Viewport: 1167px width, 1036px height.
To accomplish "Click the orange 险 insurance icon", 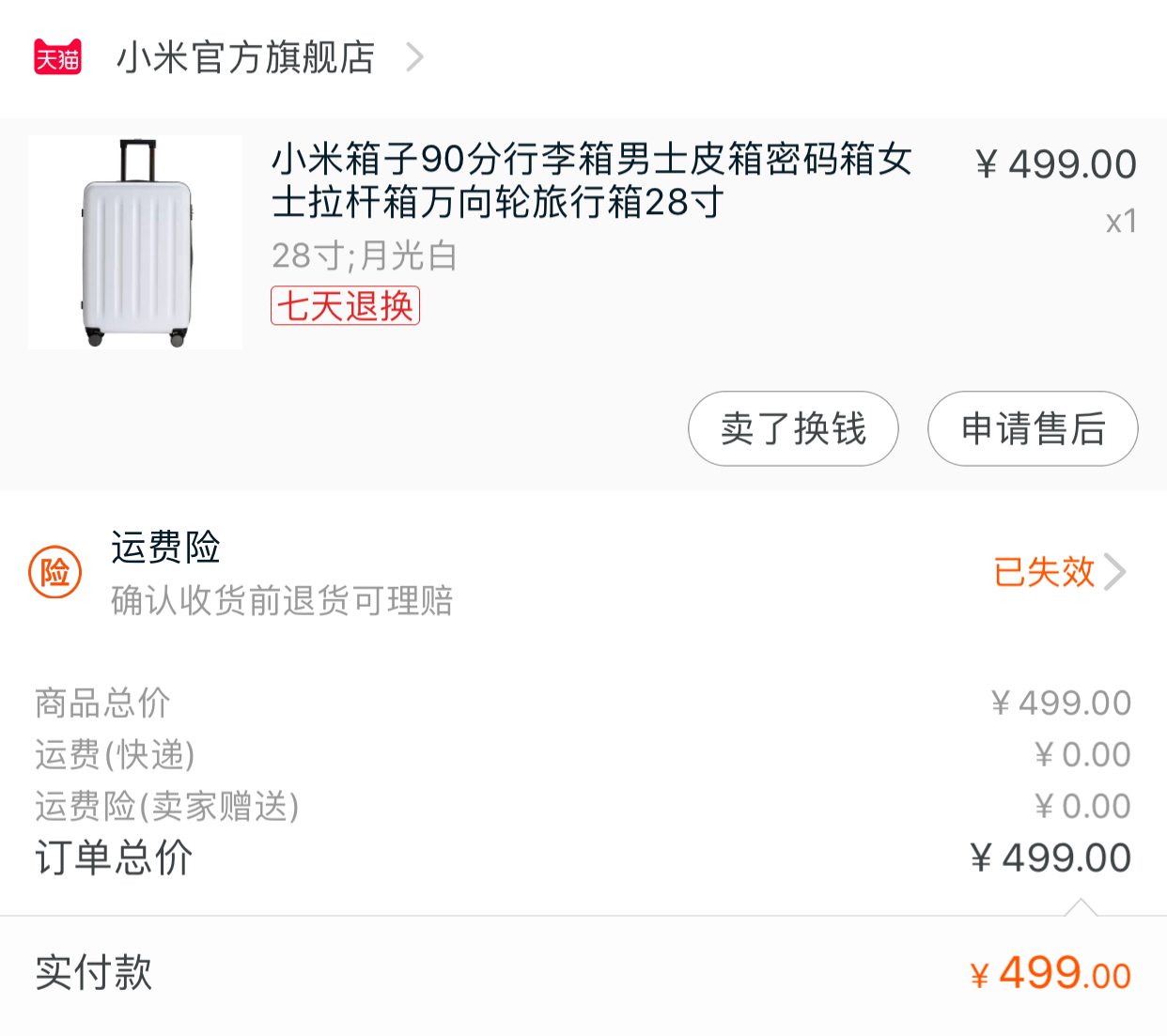I will click(55, 572).
